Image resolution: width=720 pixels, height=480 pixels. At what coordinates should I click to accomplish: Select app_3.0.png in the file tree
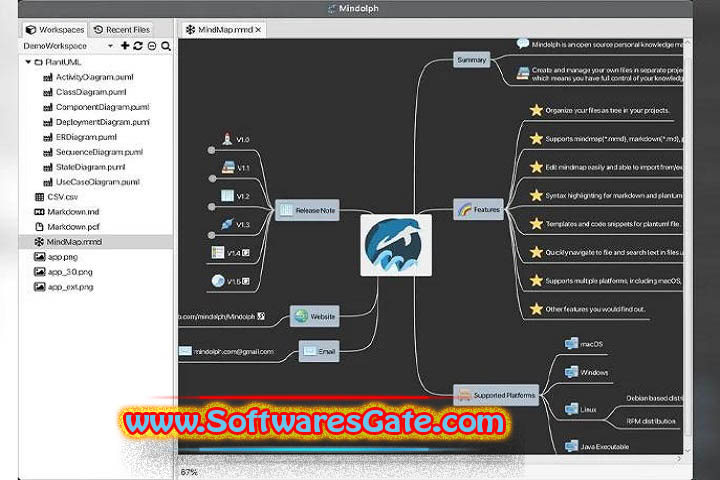click(63, 272)
